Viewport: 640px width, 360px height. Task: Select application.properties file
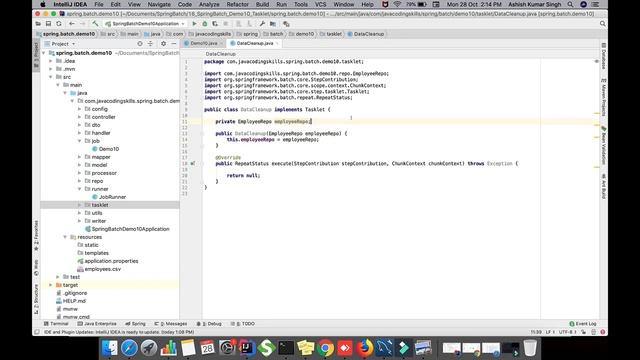coord(108,261)
